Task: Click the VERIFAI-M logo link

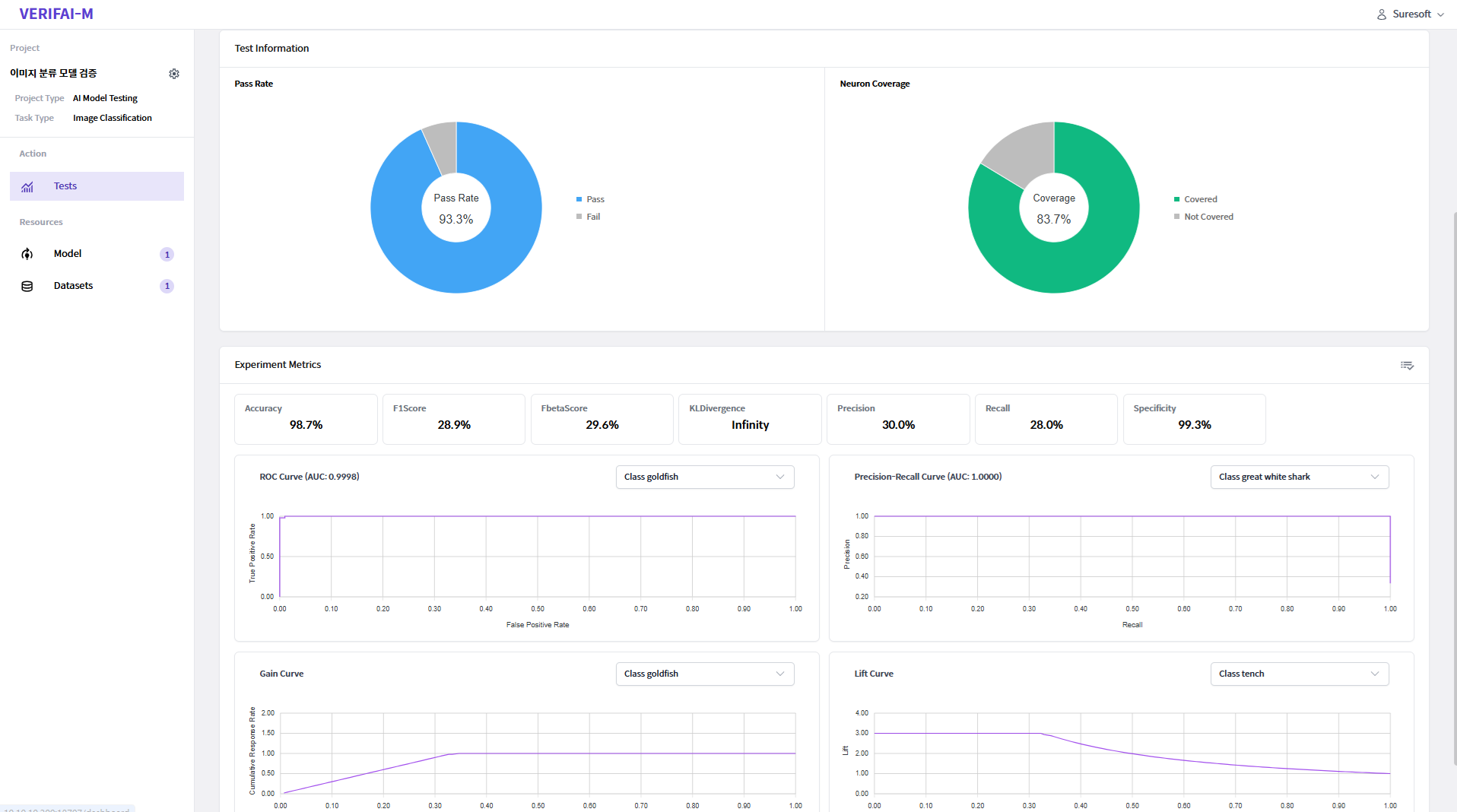Action: 56,14
